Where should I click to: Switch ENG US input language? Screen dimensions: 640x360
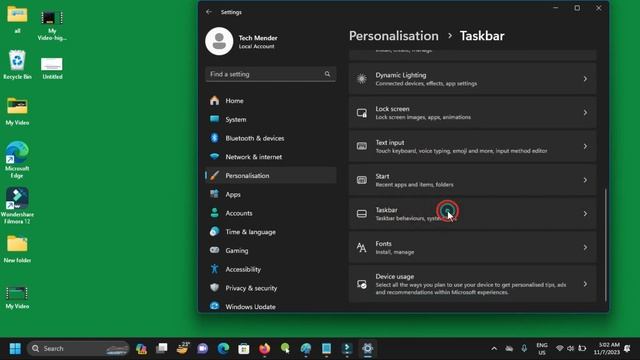tap(542, 349)
